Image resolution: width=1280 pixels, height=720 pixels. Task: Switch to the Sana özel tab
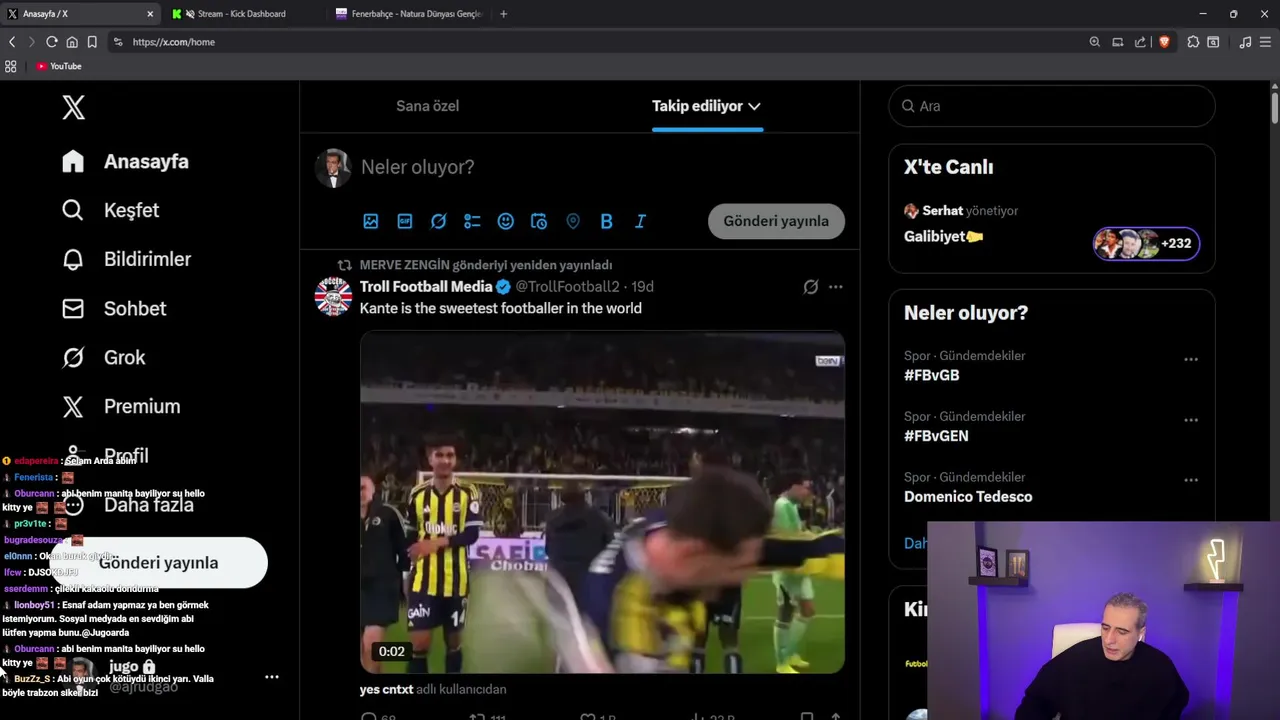coord(428,106)
